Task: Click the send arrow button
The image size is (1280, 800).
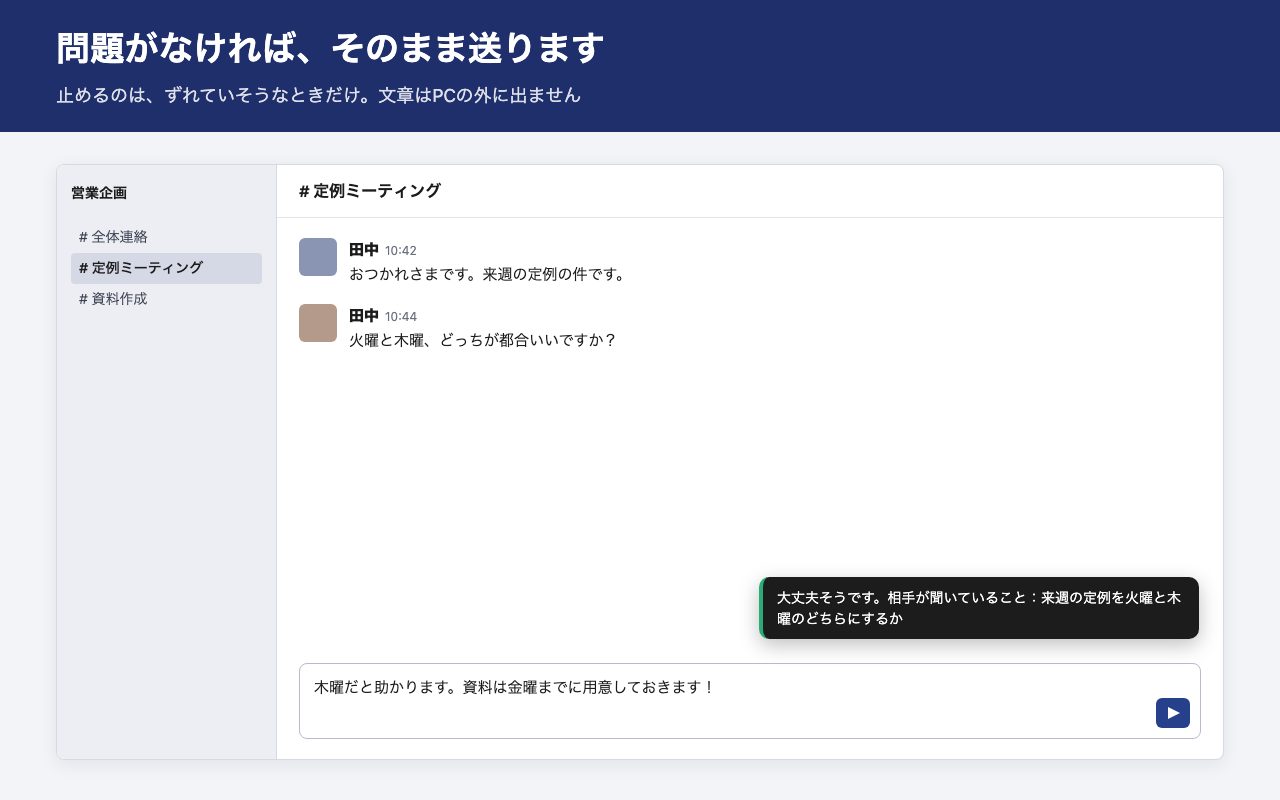Action: tap(1173, 713)
